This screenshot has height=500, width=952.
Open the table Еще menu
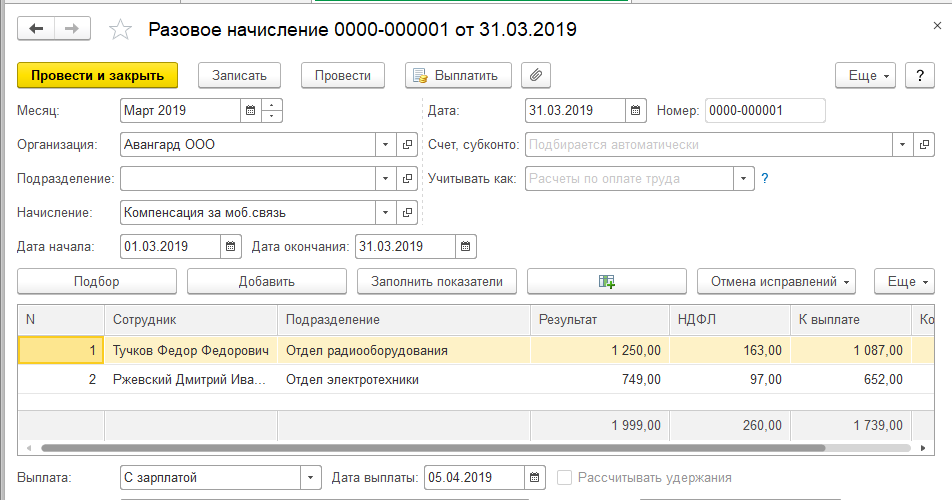coord(904,282)
